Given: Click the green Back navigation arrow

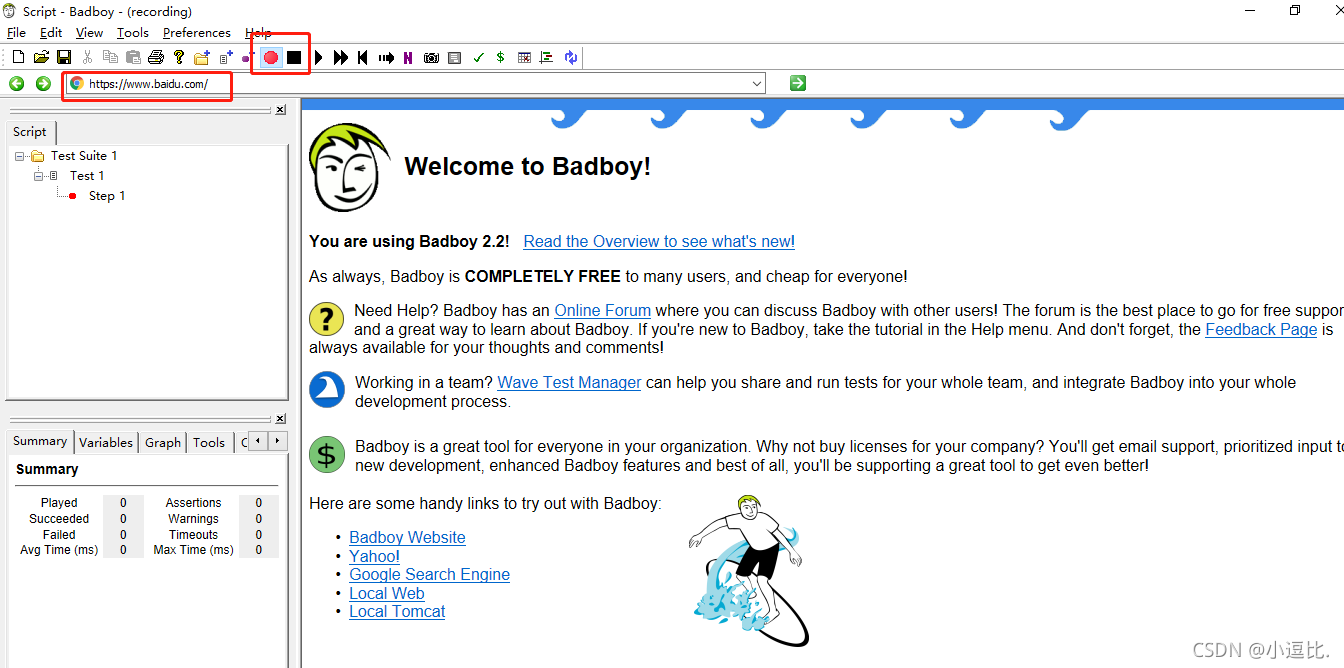Looking at the screenshot, I should (x=17, y=83).
